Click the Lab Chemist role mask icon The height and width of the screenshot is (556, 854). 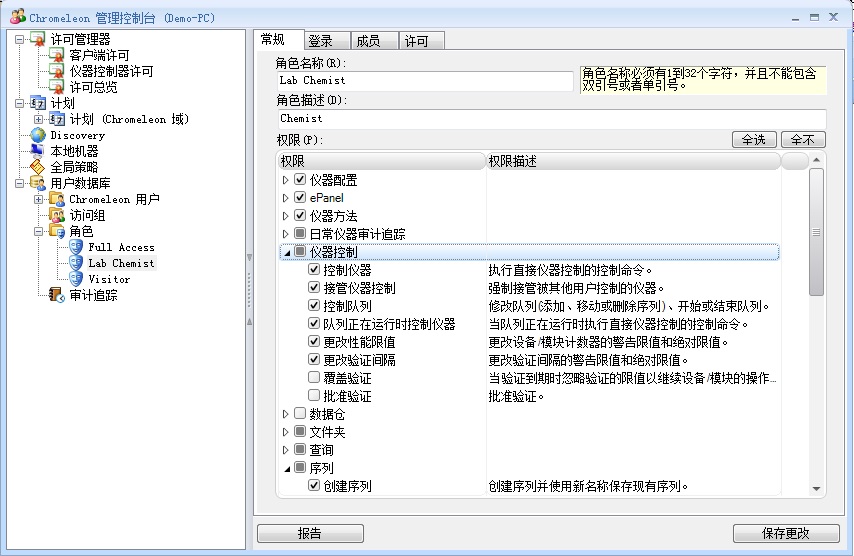pos(76,263)
